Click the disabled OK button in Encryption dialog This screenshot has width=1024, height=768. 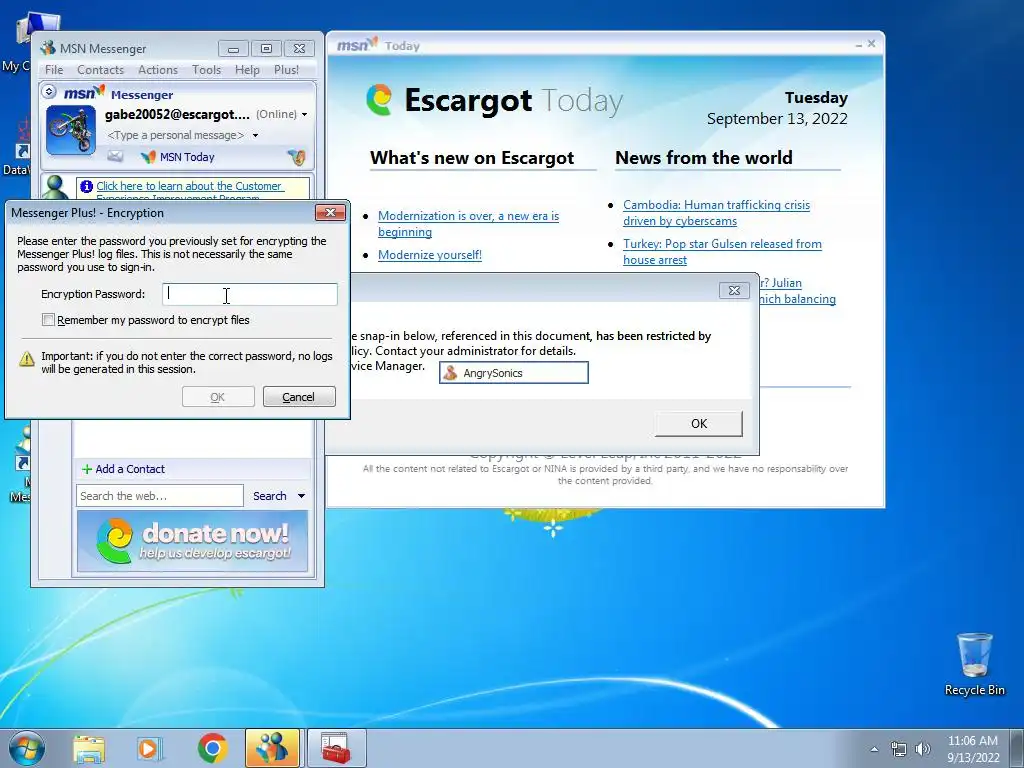[x=218, y=396]
